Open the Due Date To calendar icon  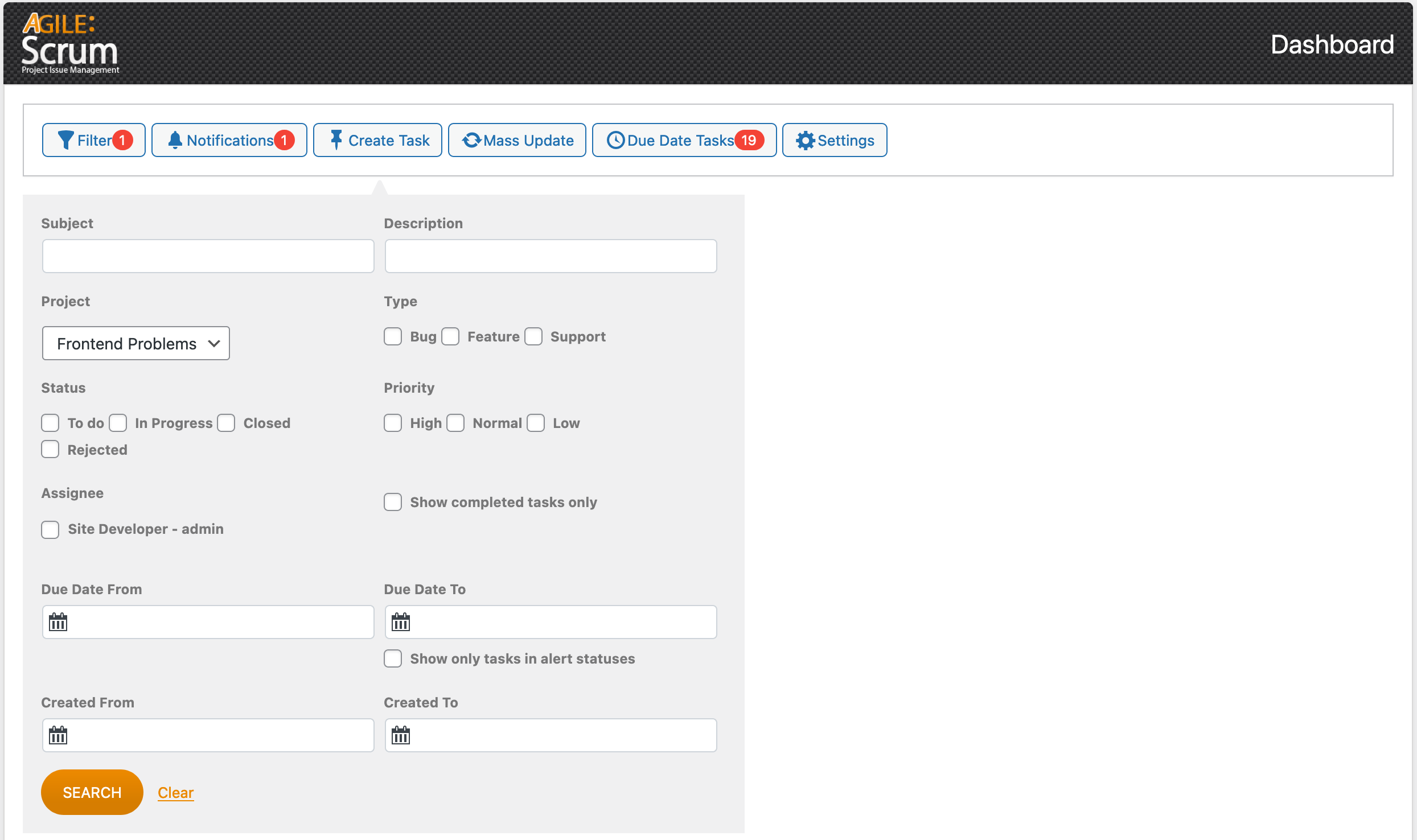click(401, 622)
